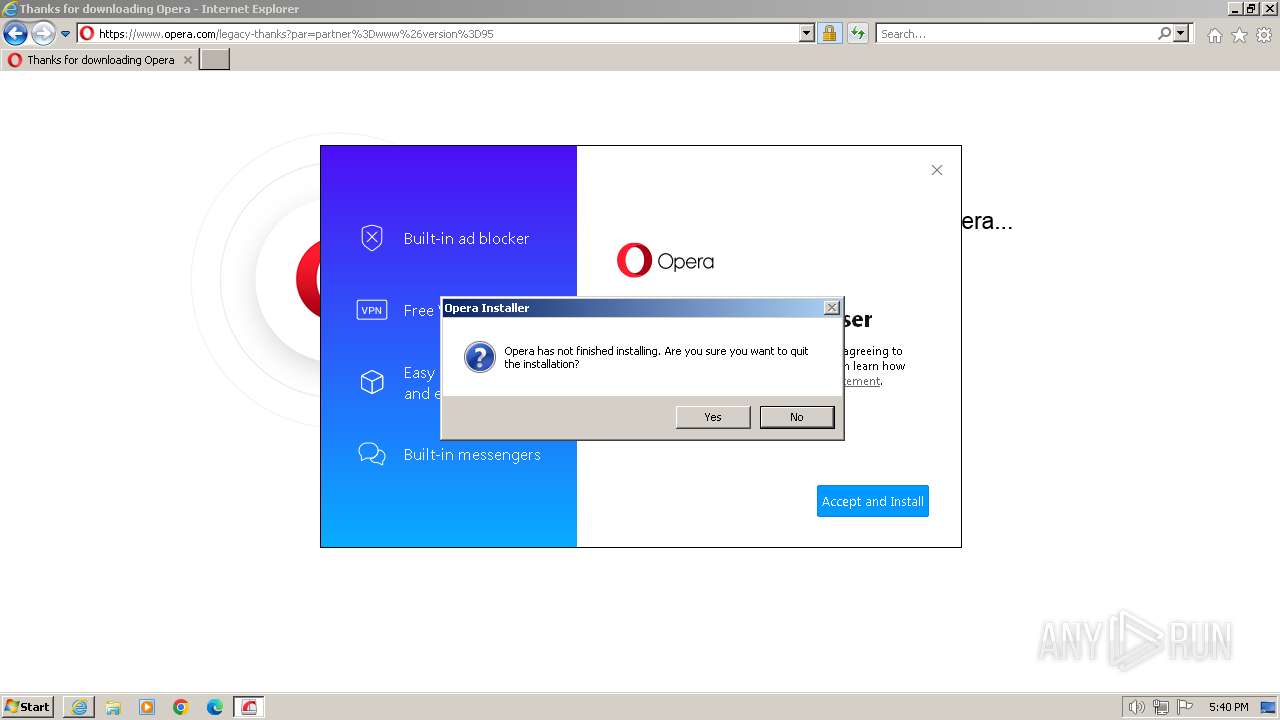Viewport: 1280px width, 720px height.
Task: Click the underlined statement link
Action: (x=861, y=381)
